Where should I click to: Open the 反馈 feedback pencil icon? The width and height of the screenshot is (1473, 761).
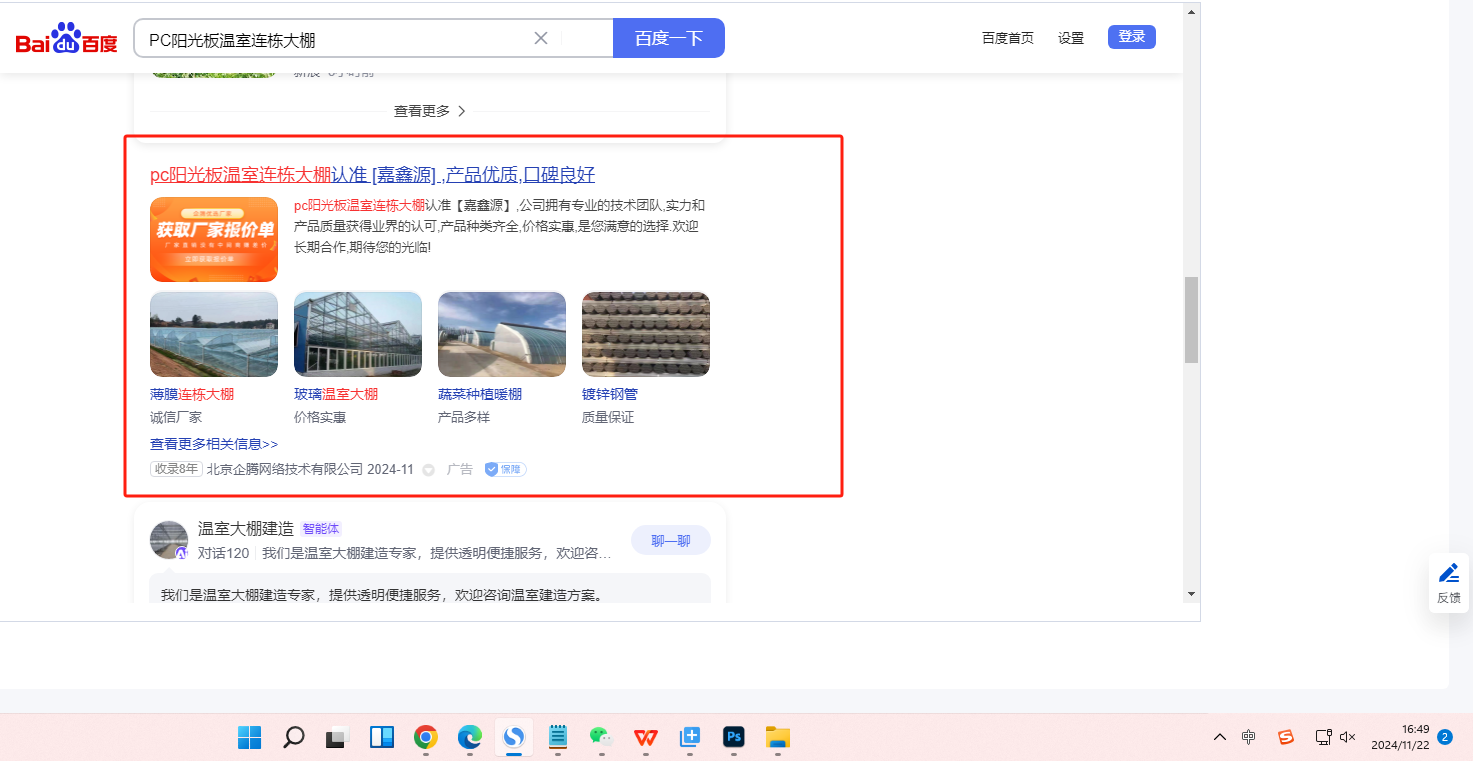tap(1448, 574)
